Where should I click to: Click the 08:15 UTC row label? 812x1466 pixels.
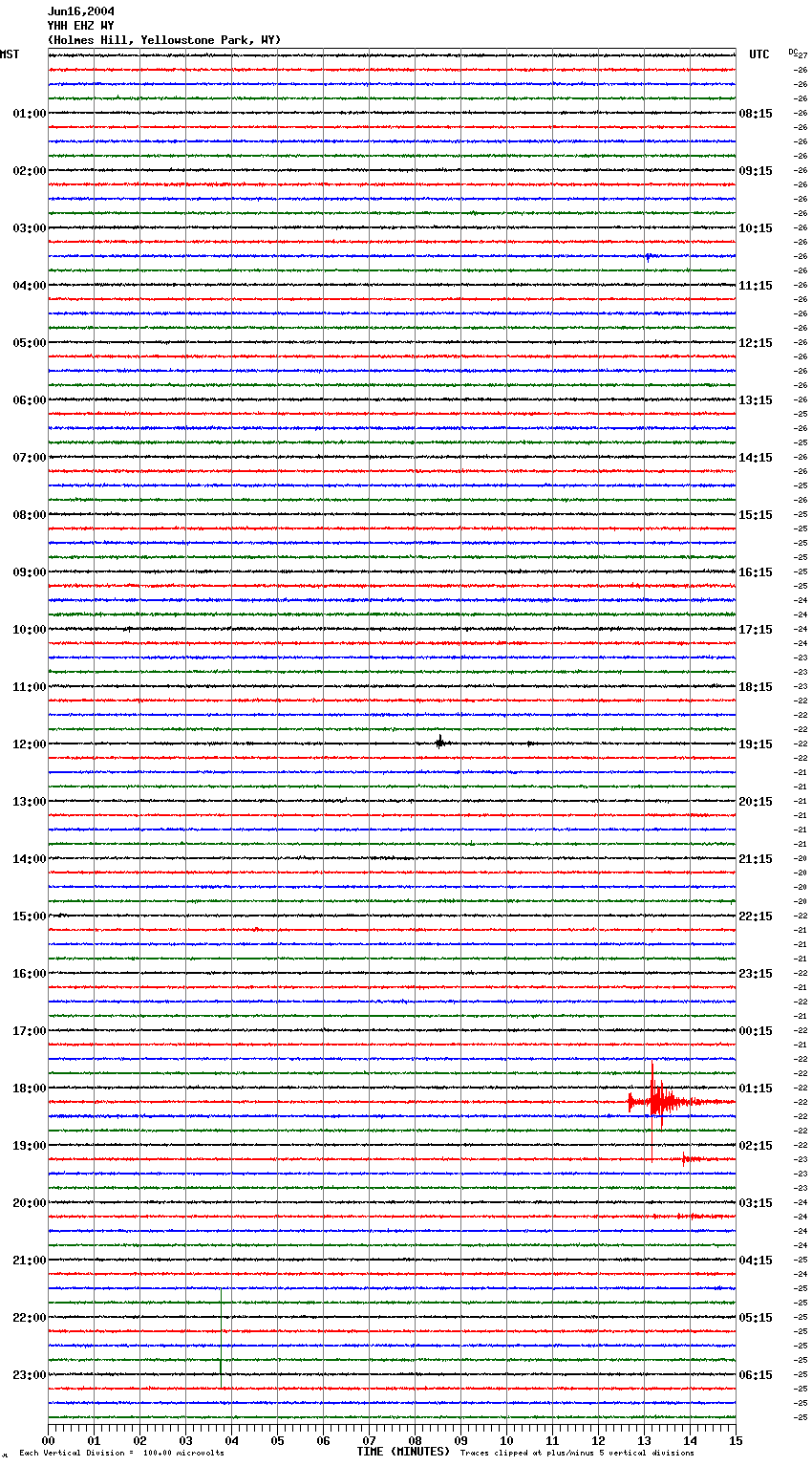[756, 114]
